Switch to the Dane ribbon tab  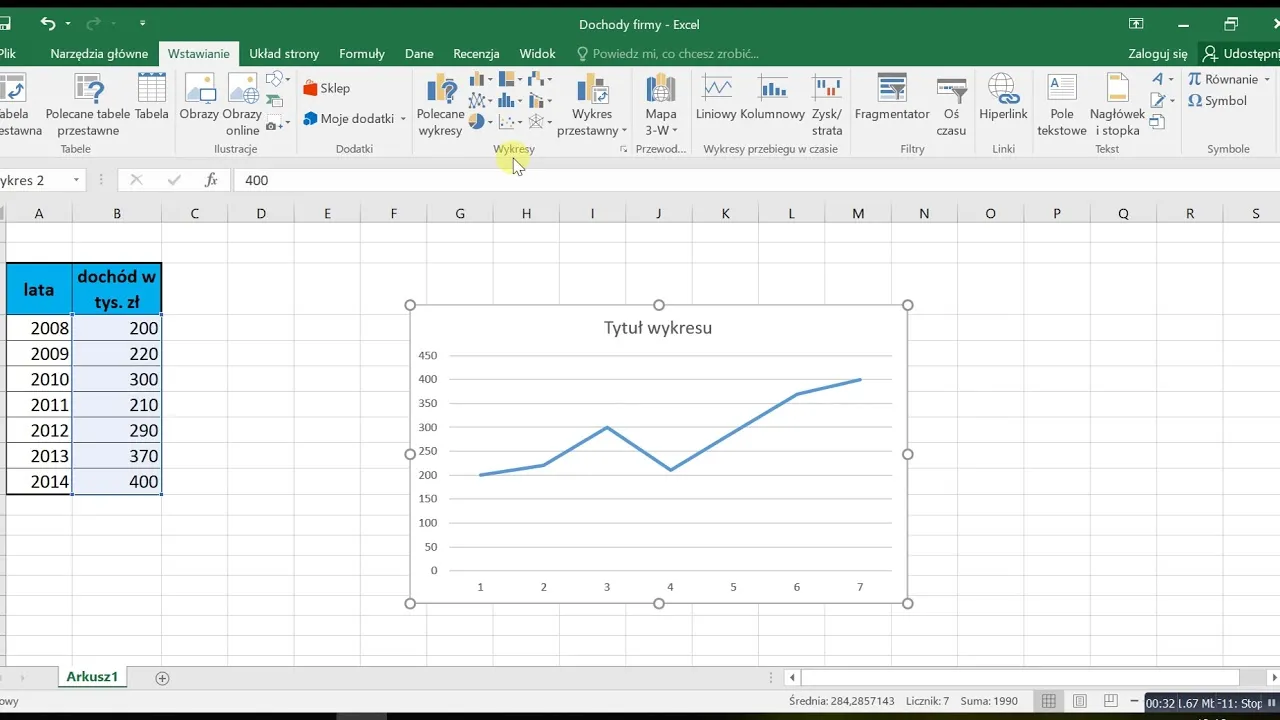(419, 54)
